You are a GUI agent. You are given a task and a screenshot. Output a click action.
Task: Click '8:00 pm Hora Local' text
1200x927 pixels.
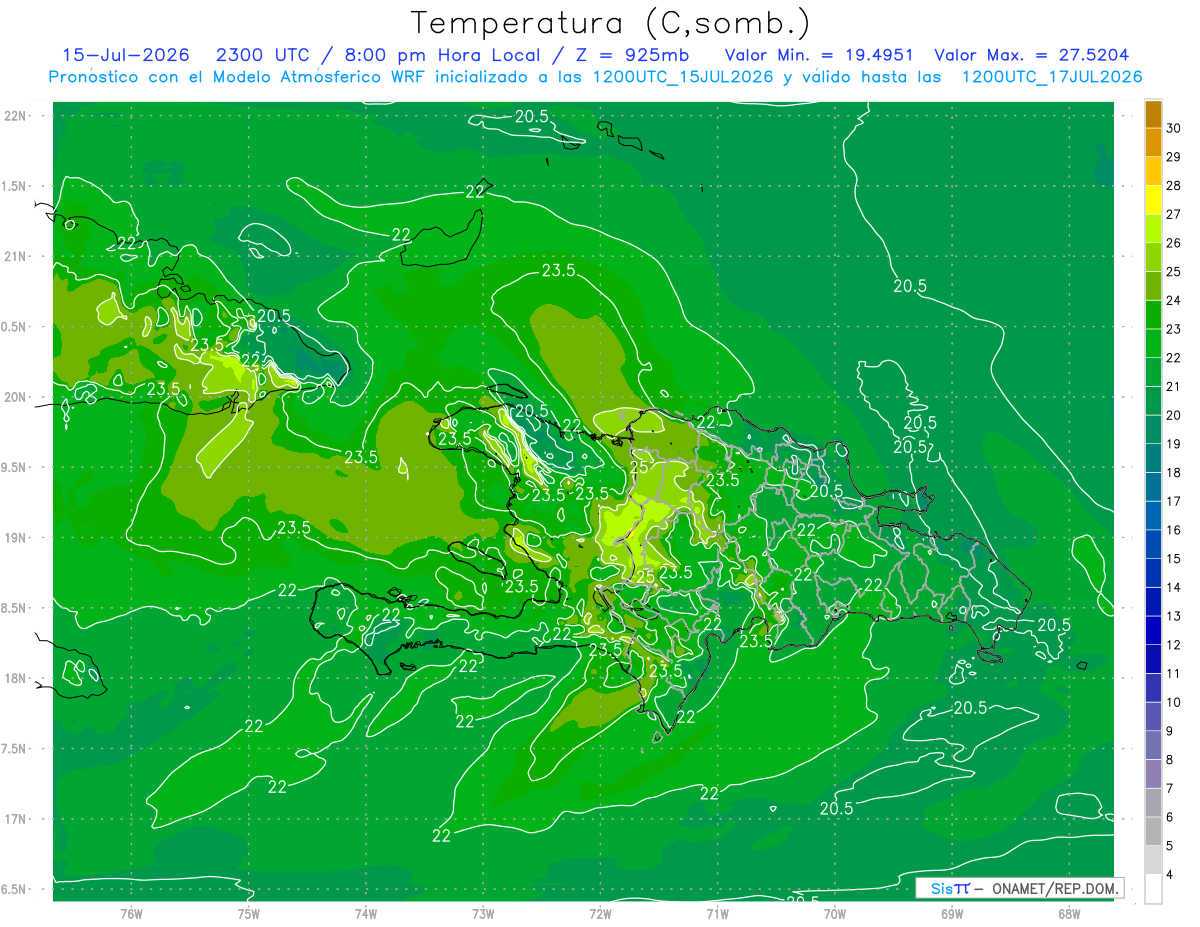tap(440, 55)
